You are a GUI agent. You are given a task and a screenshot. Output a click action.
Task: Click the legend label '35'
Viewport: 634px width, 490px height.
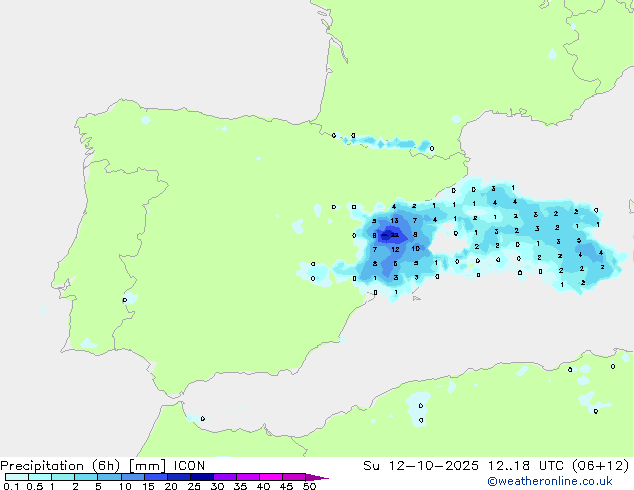tap(240, 486)
